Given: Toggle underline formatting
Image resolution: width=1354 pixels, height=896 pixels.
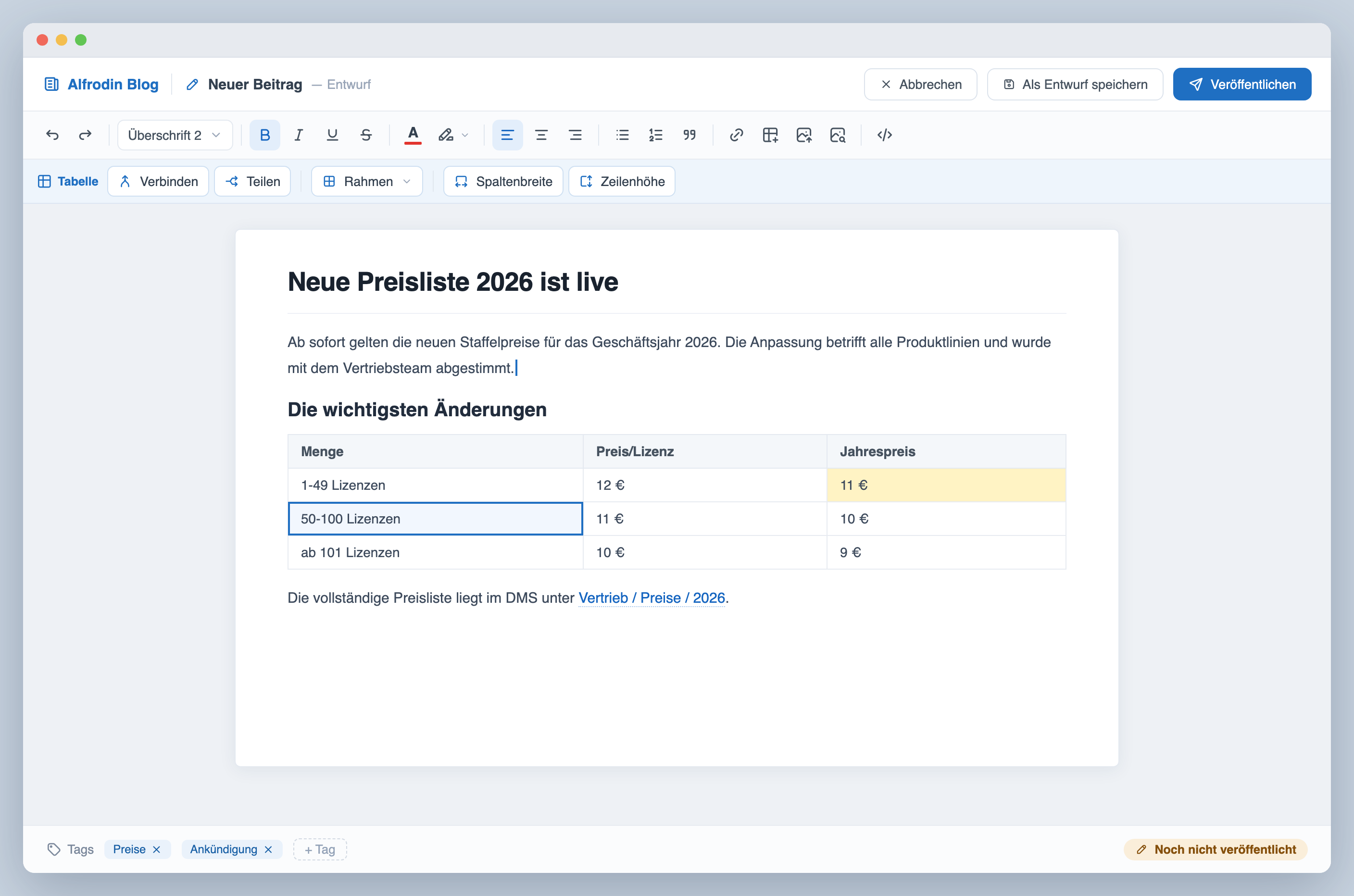Looking at the screenshot, I should tap(332, 135).
